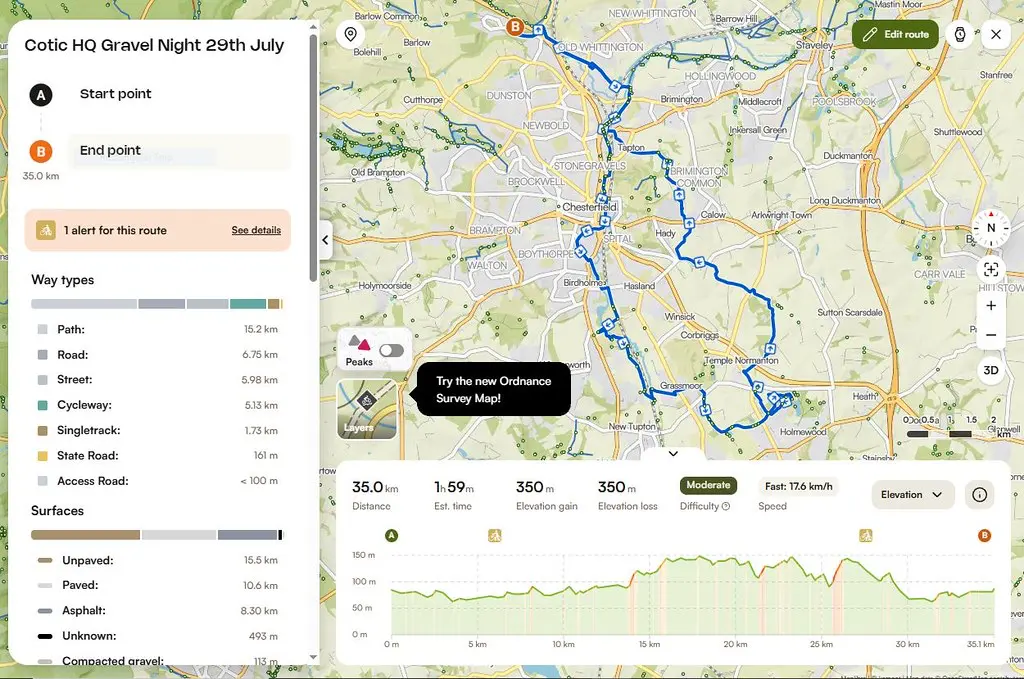This screenshot has height=679, width=1024.
Task: Click the State Road yellow swatch
Action: tap(42, 456)
